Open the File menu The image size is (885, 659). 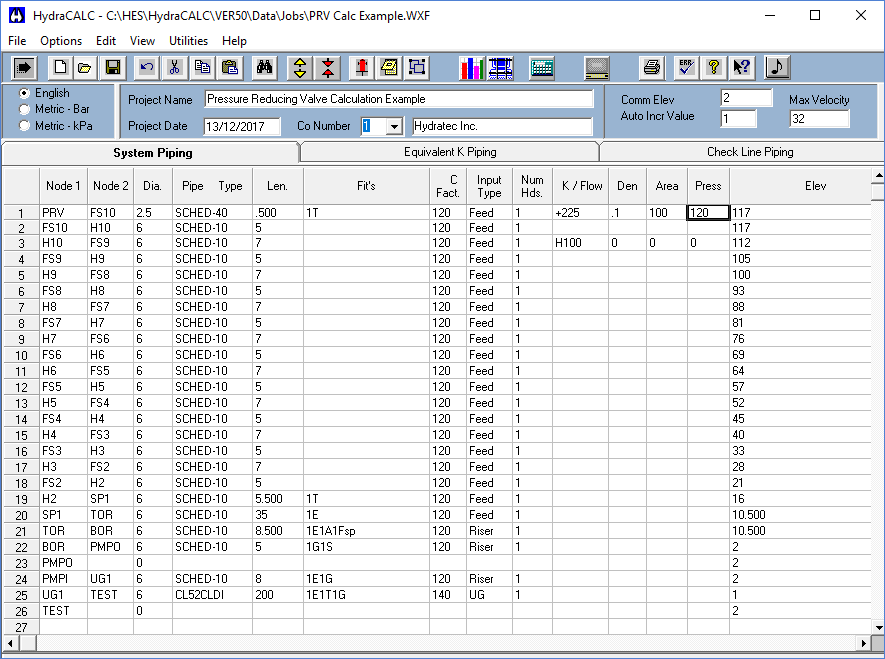pyautogui.click(x=17, y=41)
